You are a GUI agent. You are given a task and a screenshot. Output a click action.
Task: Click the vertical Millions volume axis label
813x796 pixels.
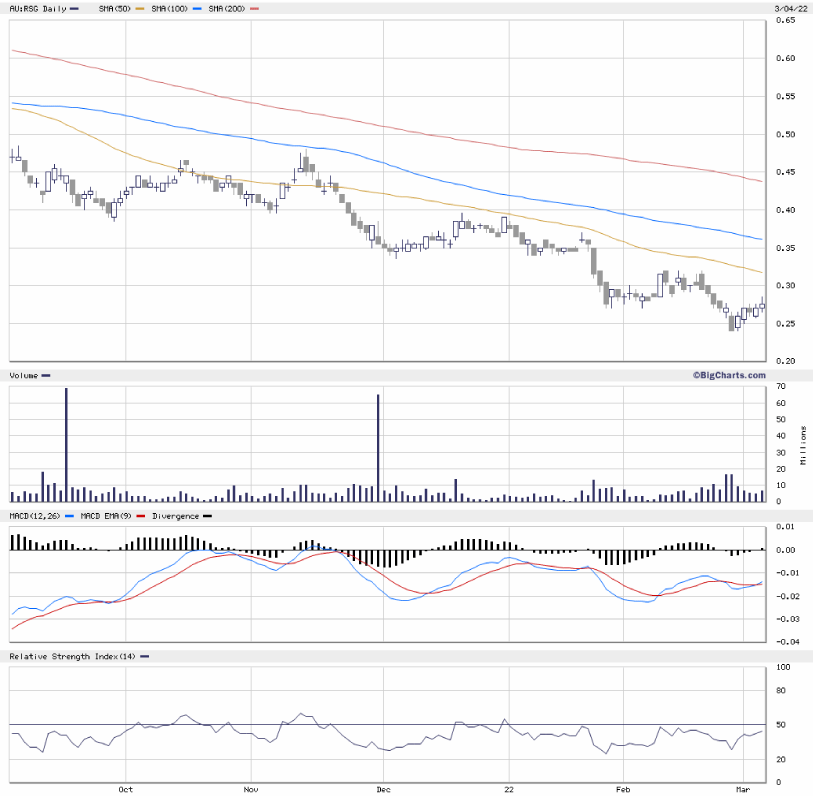click(803, 443)
